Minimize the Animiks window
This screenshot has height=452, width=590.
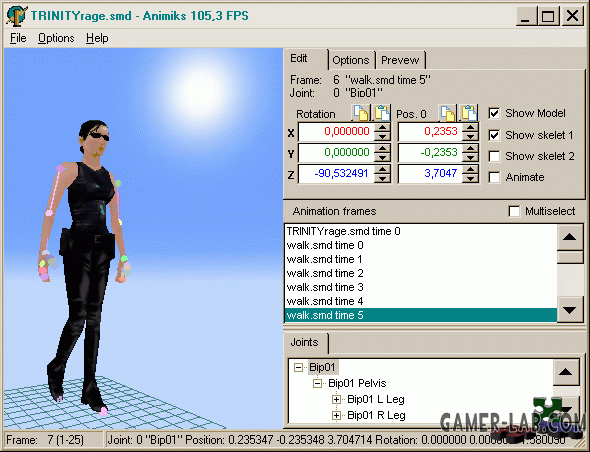click(x=526, y=16)
